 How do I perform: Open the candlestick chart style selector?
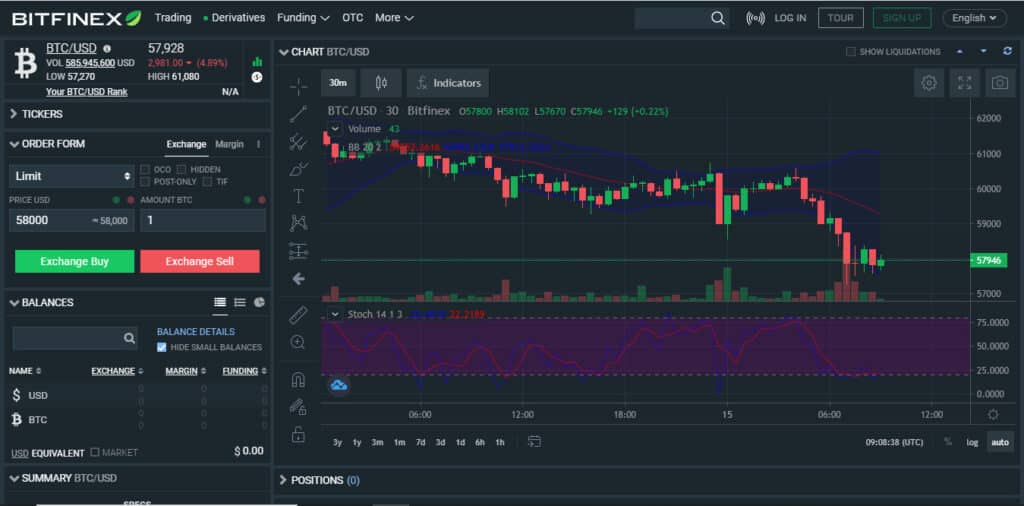(x=381, y=83)
